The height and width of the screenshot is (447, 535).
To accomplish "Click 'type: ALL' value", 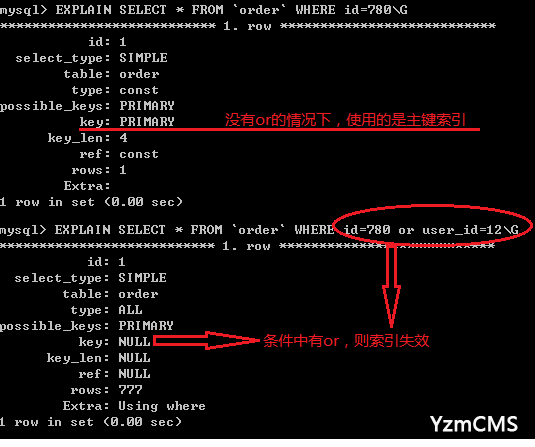I will (x=130, y=310).
